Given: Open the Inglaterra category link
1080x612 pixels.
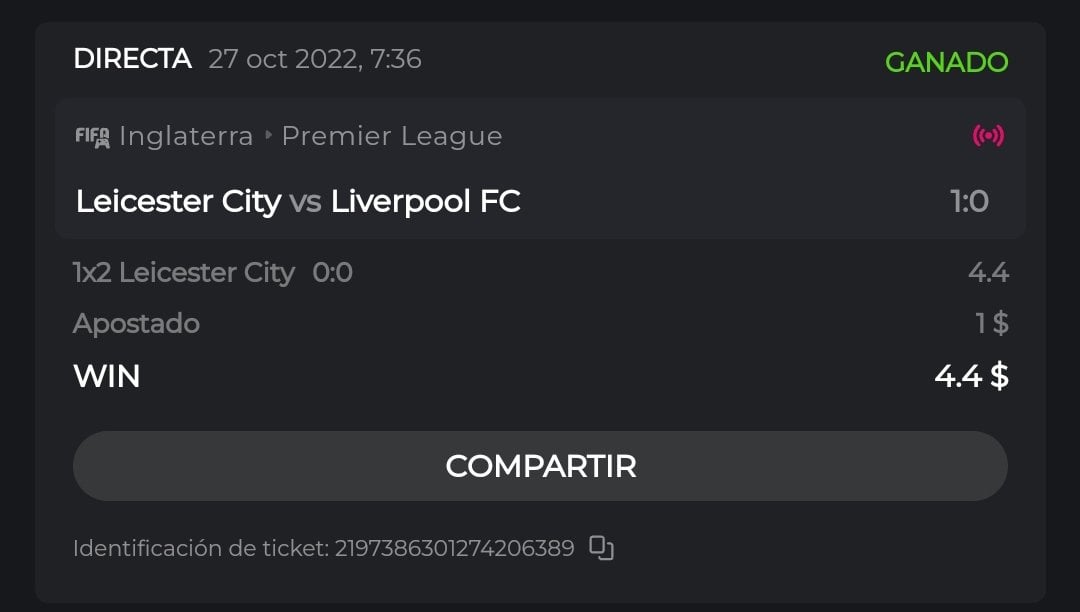Looking at the screenshot, I should click(x=186, y=136).
